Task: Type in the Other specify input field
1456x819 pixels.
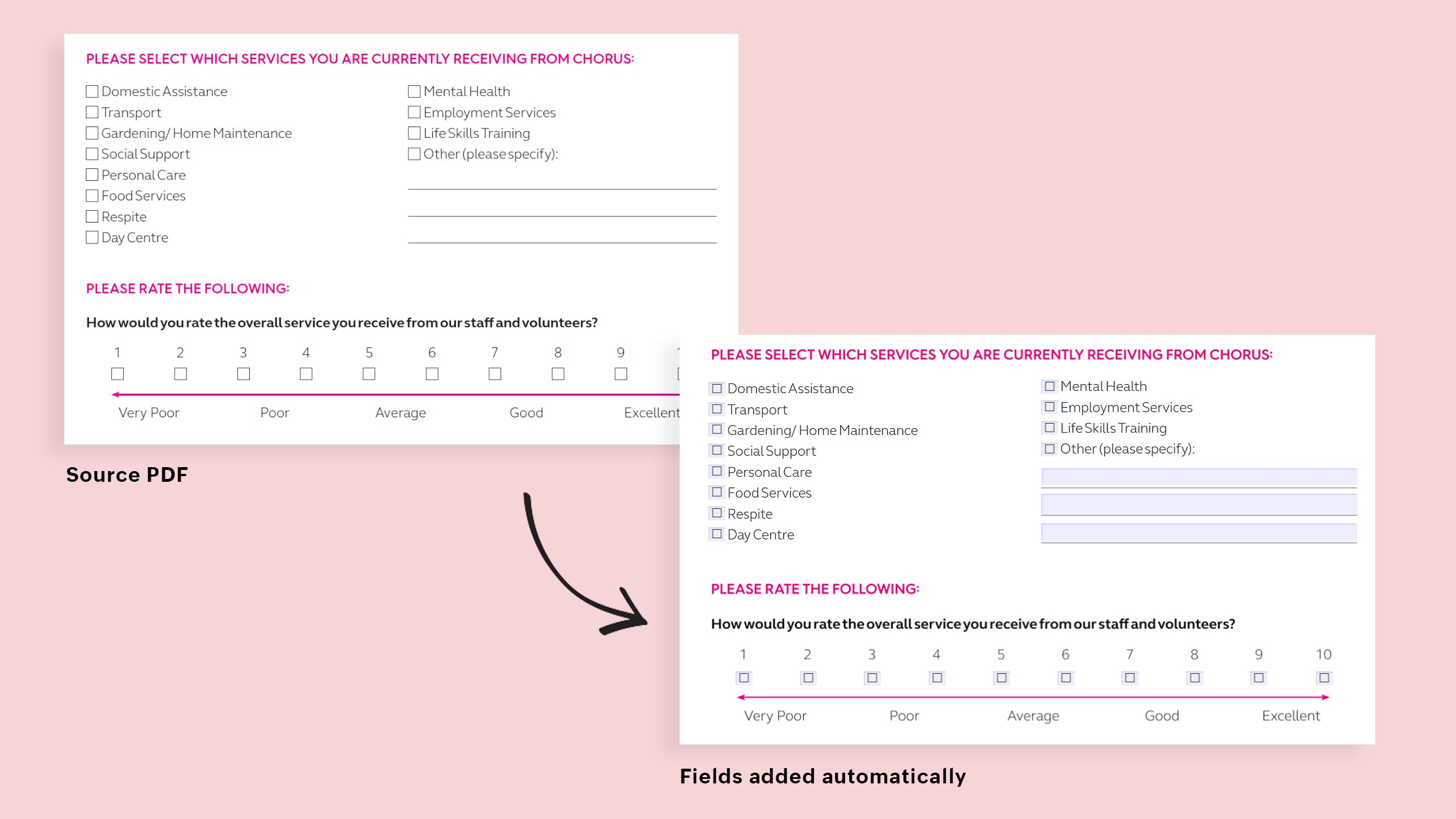Action: tap(1198, 476)
